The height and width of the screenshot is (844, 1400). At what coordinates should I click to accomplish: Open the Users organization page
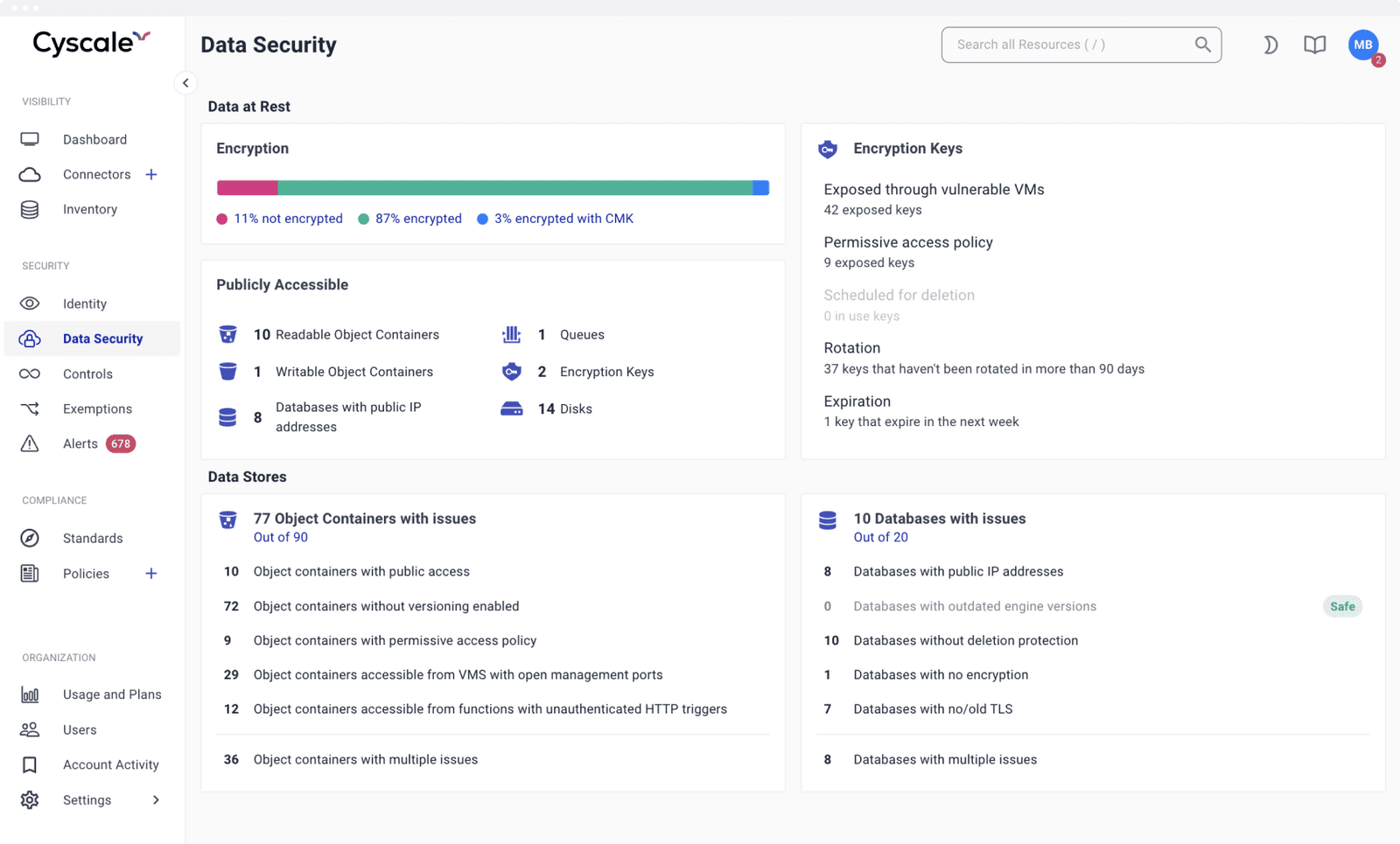tap(80, 729)
